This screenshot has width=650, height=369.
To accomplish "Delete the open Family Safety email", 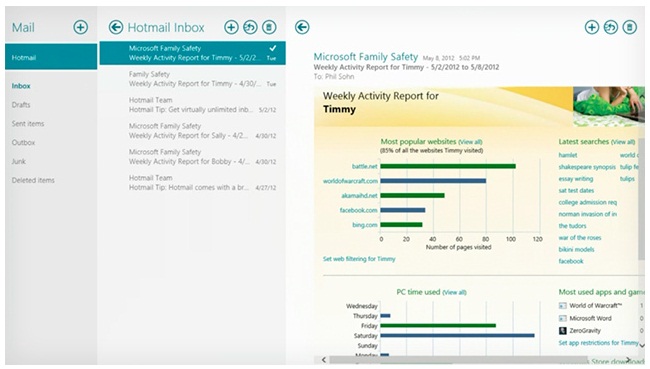I will (629, 27).
